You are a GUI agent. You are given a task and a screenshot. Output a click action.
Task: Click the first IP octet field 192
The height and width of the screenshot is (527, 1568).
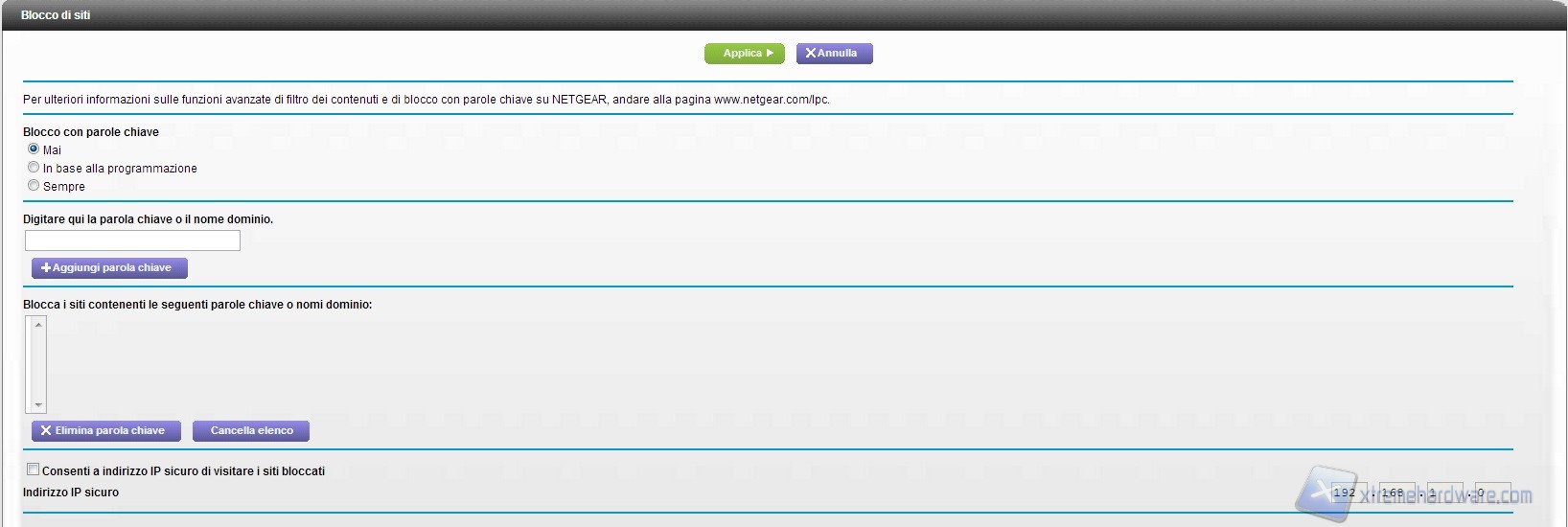[x=1349, y=493]
